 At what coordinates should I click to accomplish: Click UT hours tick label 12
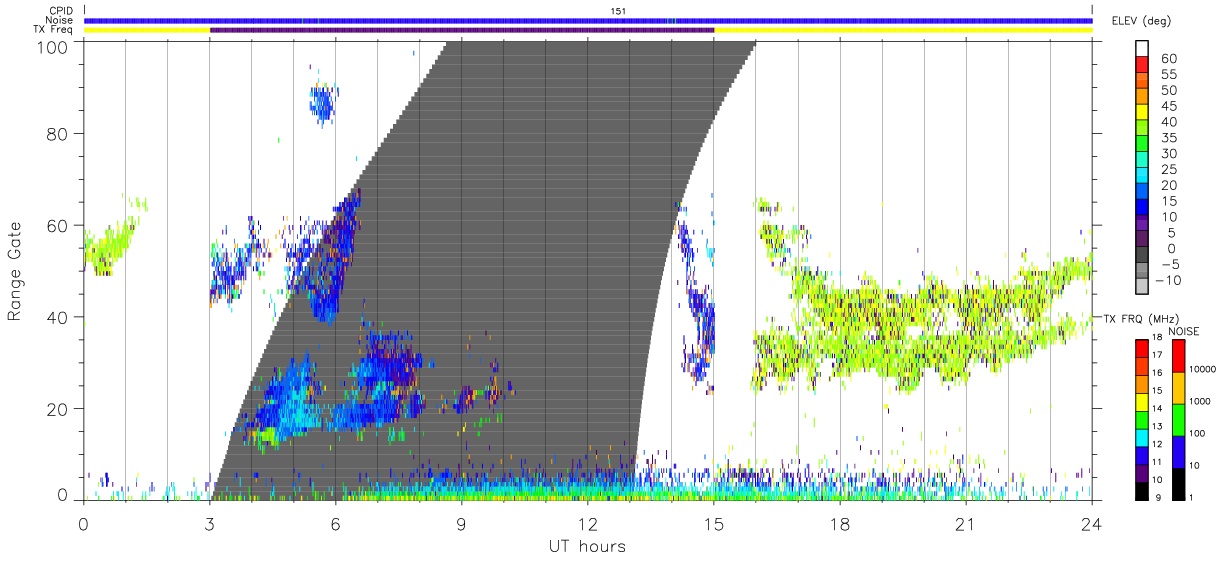tap(588, 524)
